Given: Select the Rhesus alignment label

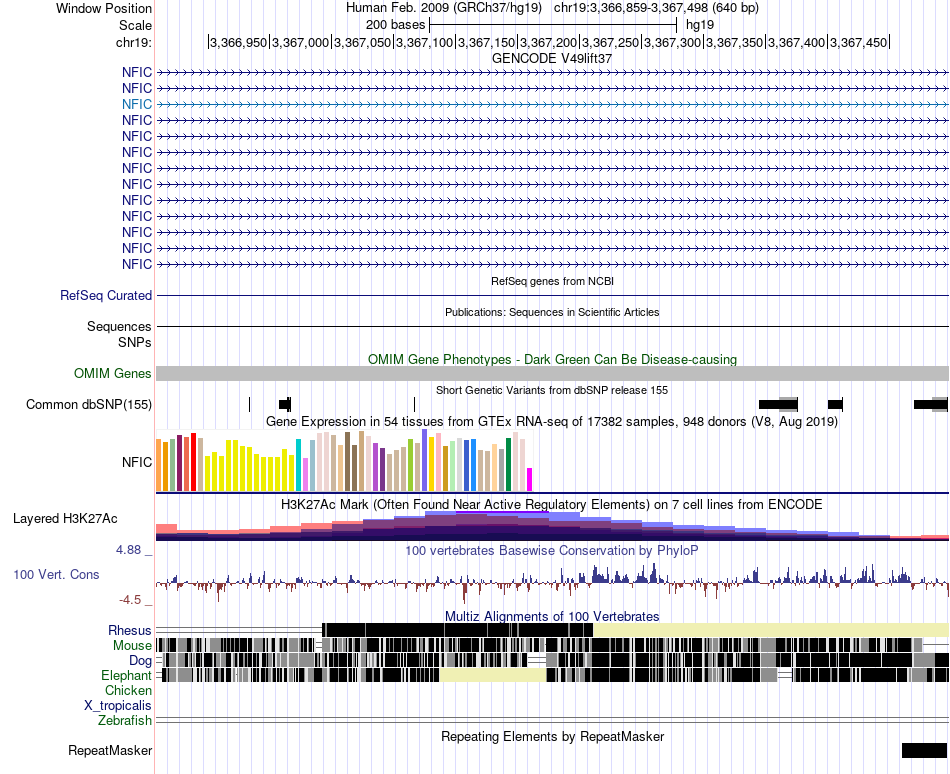Looking at the screenshot, I should [130, 630].
